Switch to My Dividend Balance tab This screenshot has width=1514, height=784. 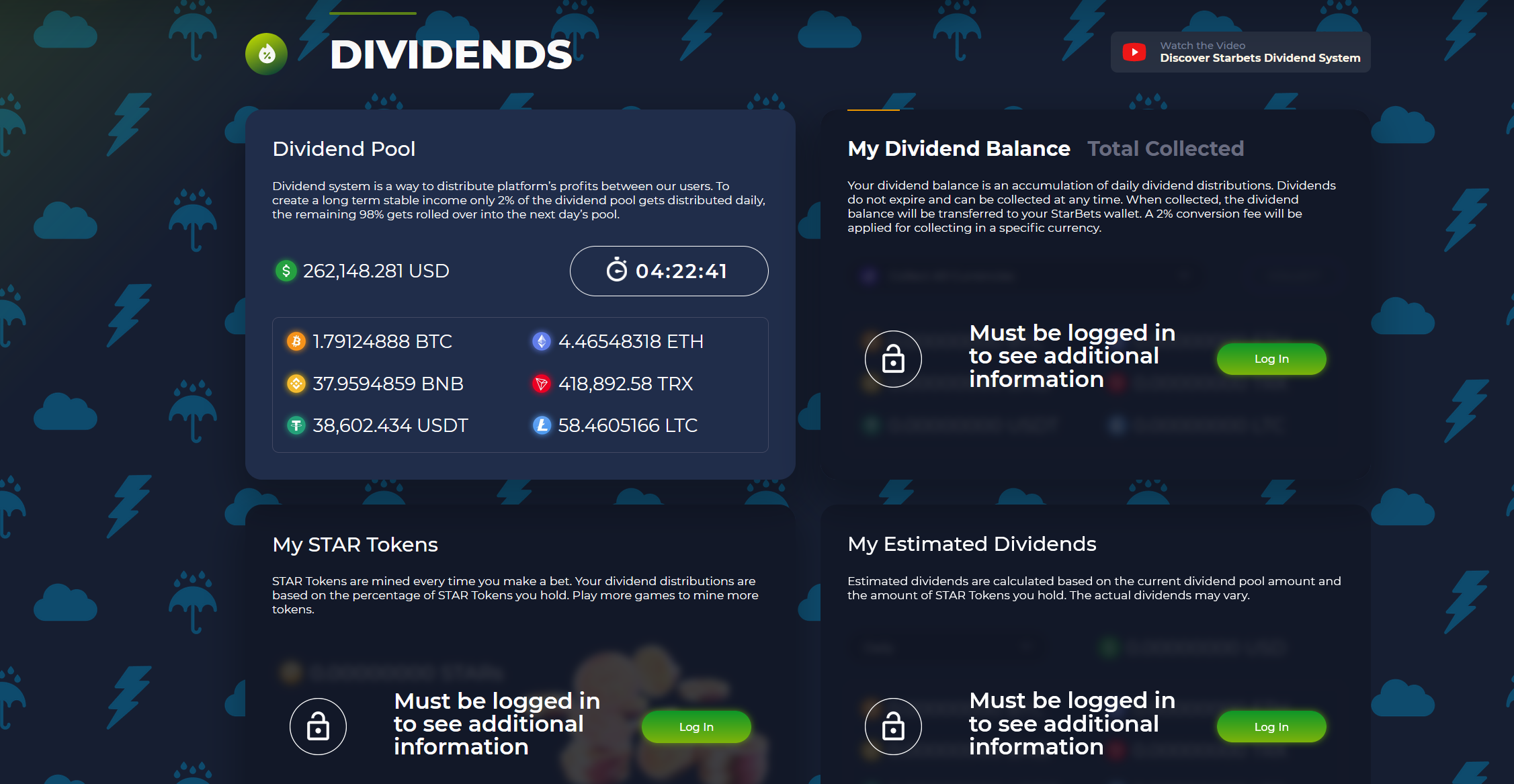[959, 148]
